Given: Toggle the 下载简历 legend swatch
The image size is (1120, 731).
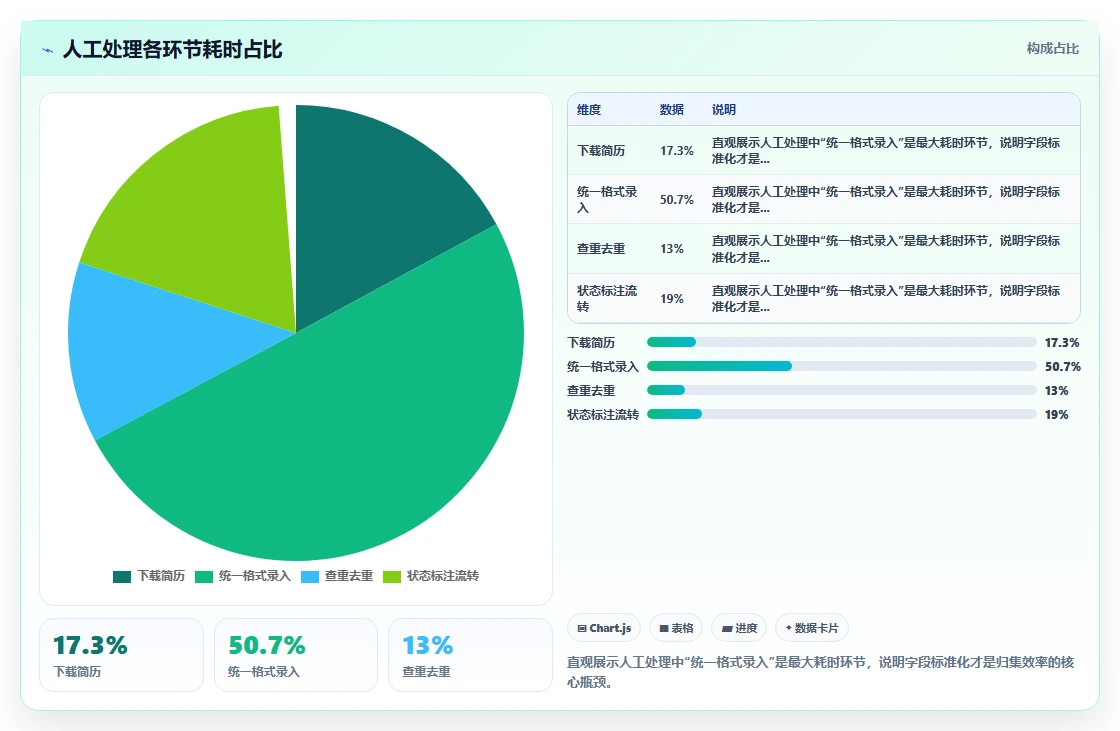Looking at the screenshot, I should pyautogui.click(x=122, y=577).
